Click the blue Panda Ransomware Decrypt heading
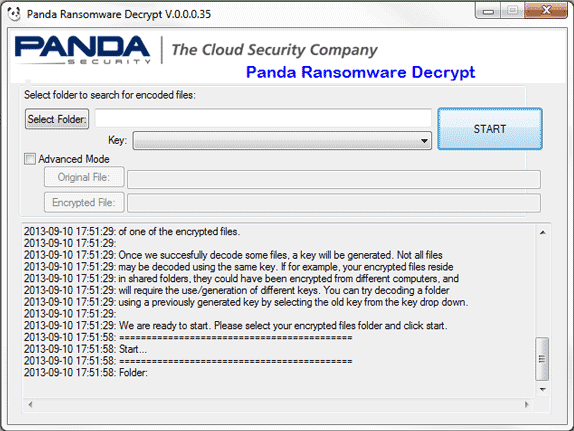The image size is (574, 431). (361, 72)
